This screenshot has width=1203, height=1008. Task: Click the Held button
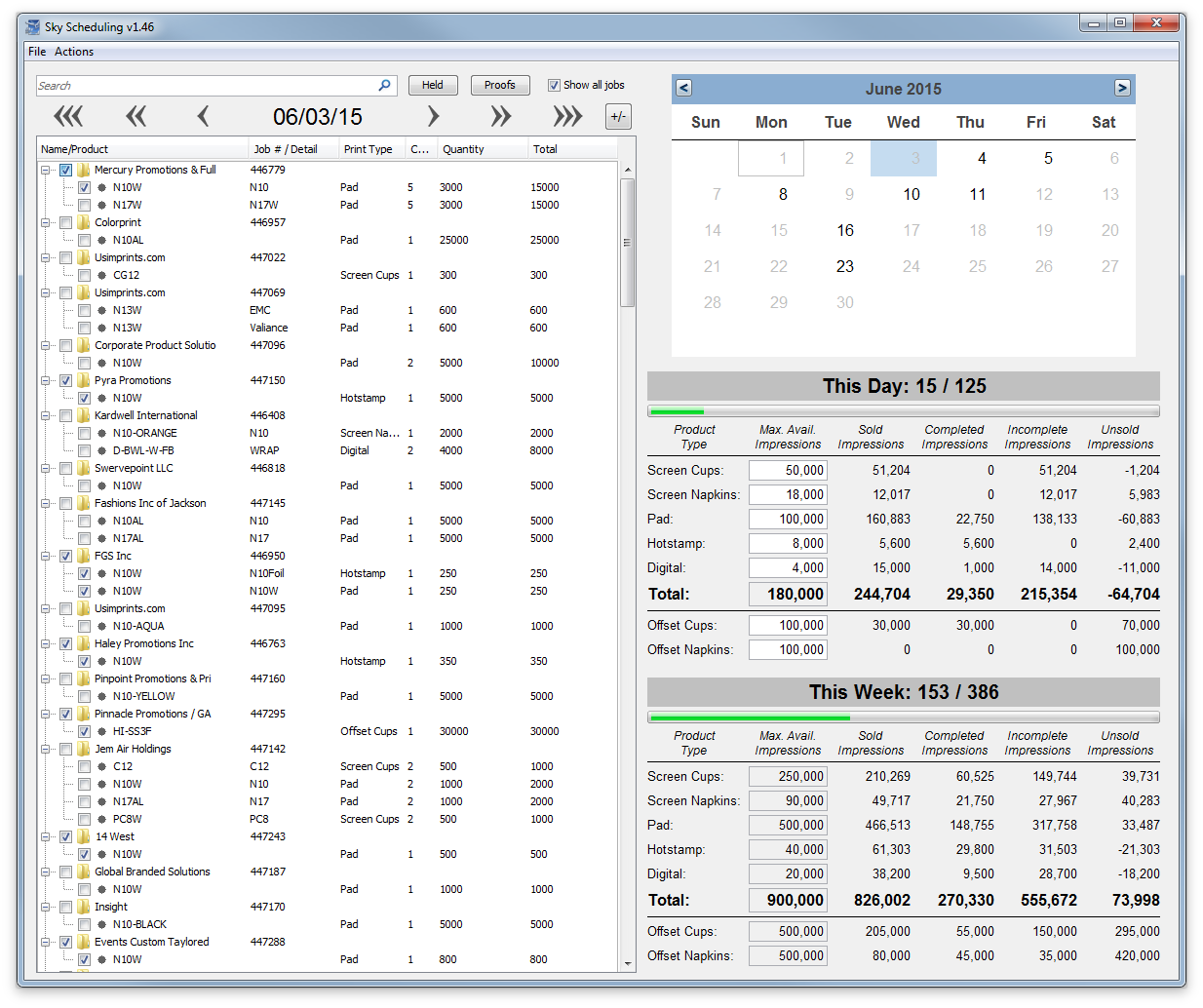pos(433,86)
